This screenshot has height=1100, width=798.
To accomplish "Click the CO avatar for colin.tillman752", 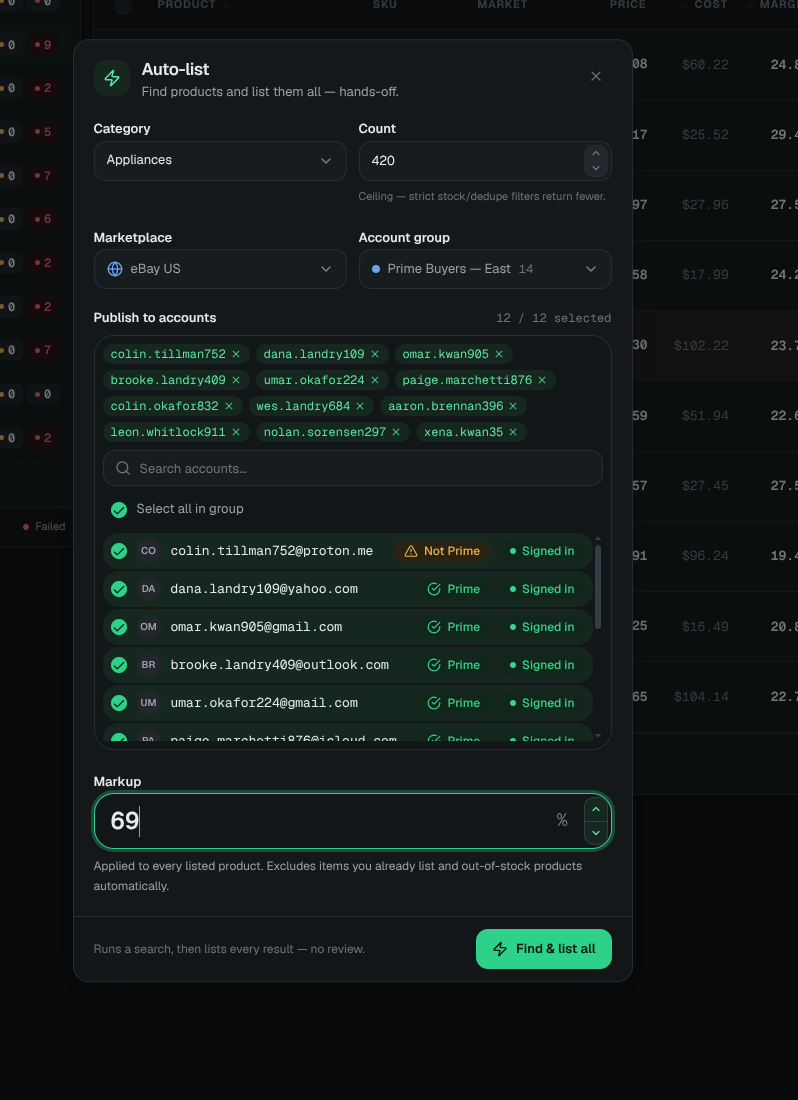I will pos(149,551).
